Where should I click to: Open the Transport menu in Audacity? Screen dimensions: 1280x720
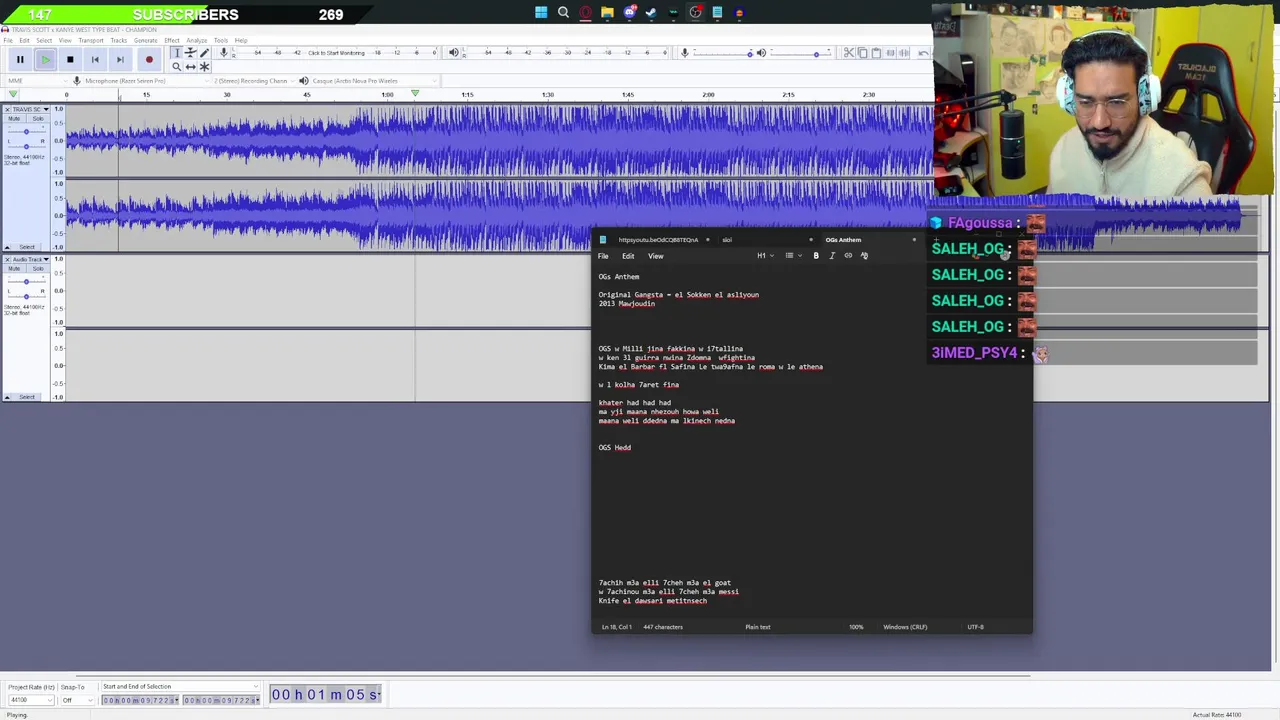click(91, 40)
